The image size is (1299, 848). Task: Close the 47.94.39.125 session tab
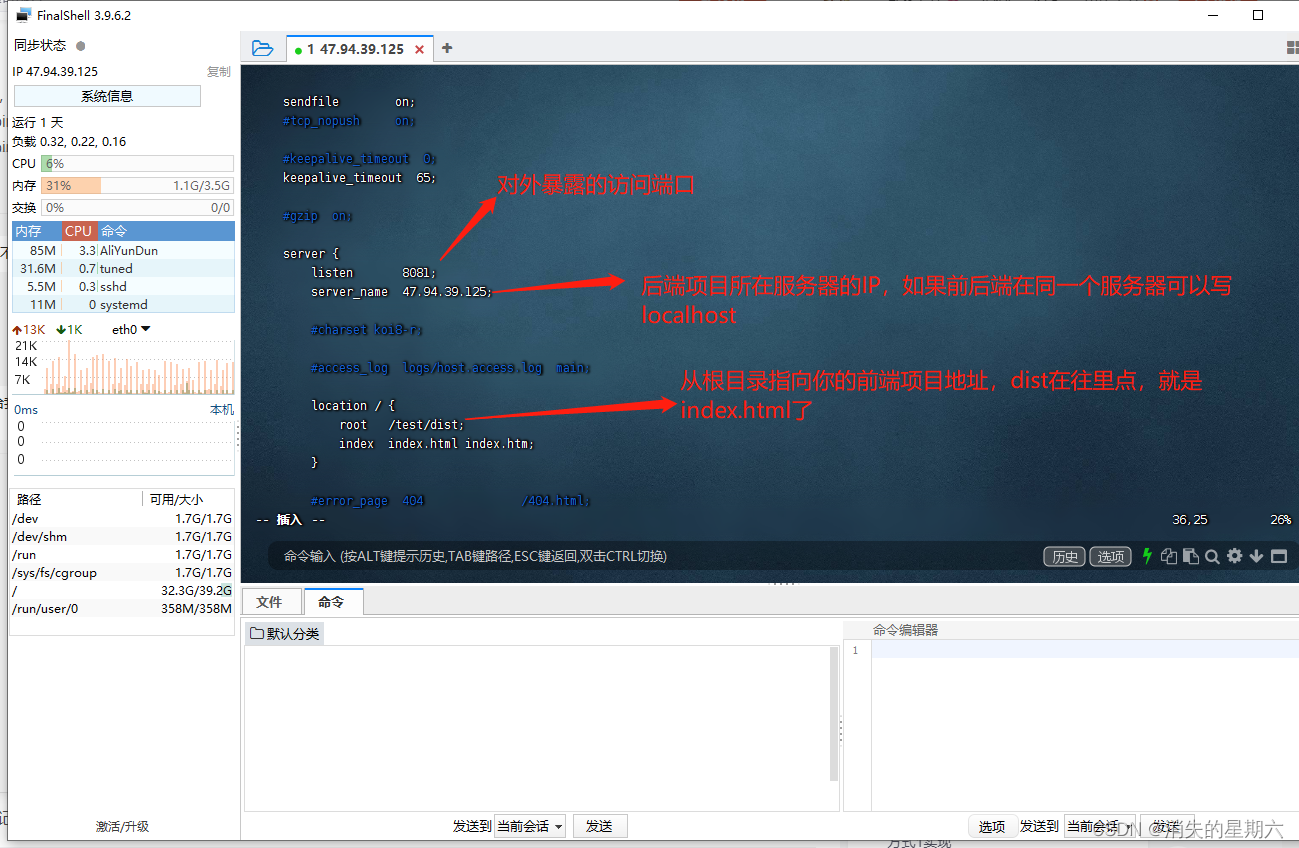[419, 49]
